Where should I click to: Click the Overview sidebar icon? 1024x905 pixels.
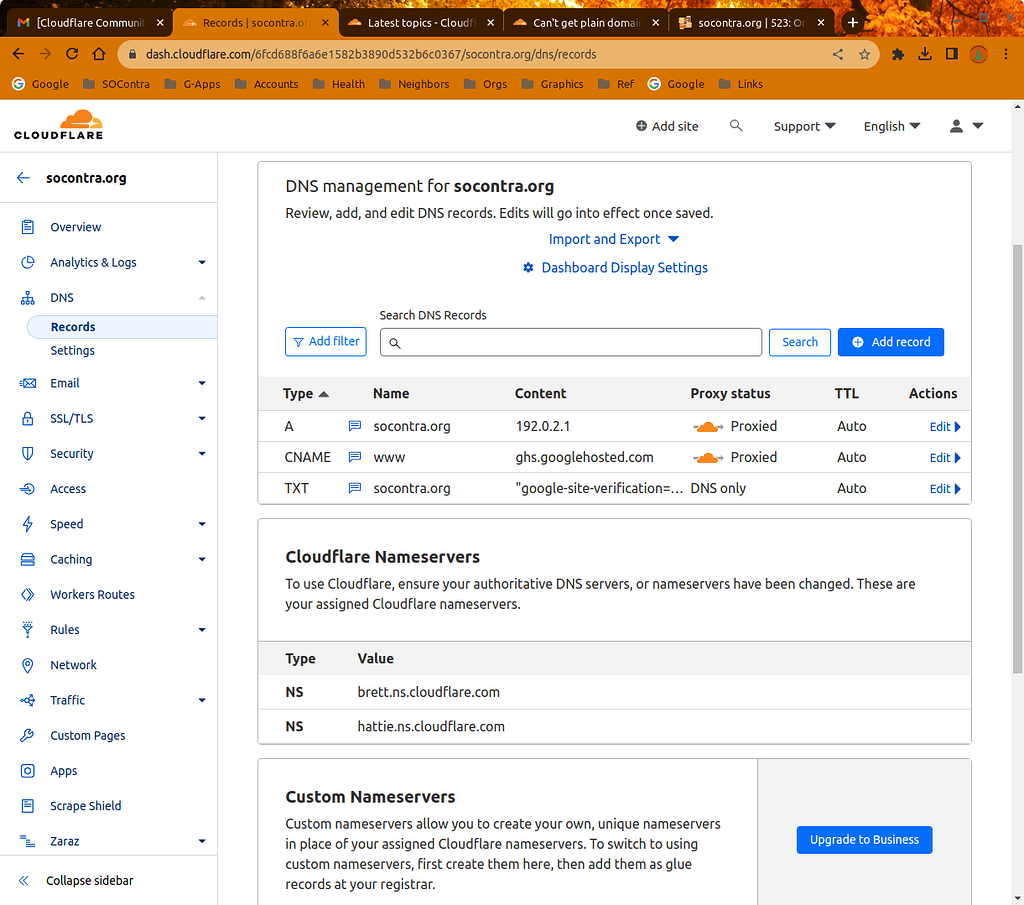(27, 227)
